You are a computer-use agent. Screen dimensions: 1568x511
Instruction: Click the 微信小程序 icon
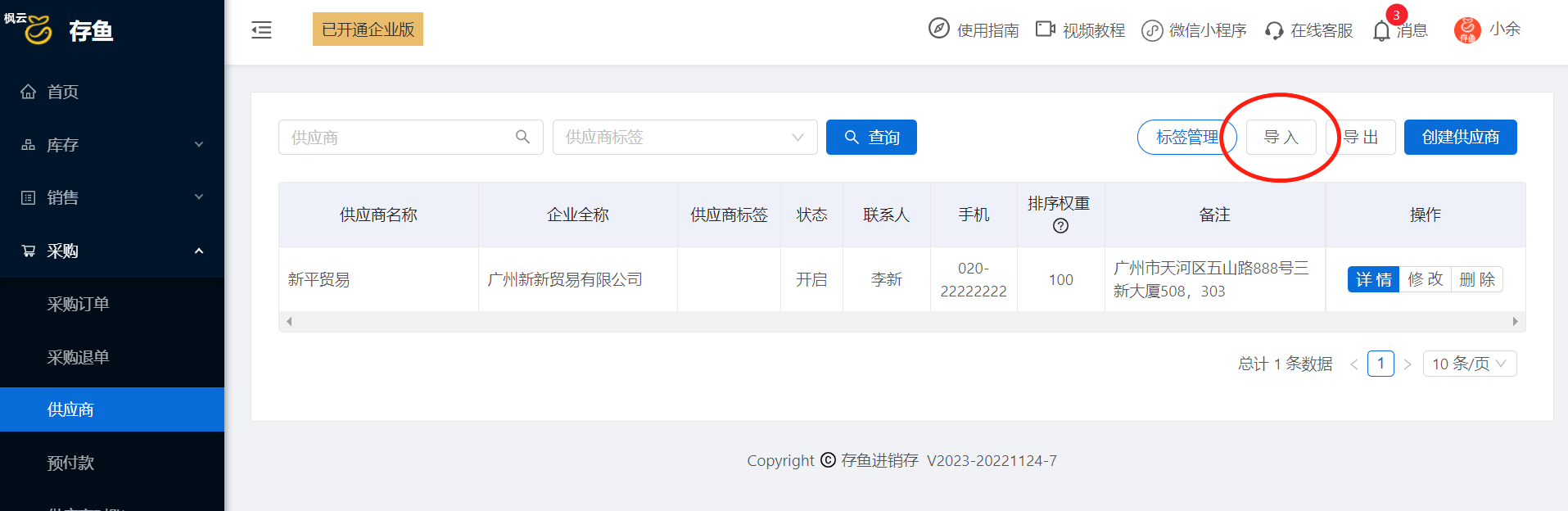coord(1152,30)
